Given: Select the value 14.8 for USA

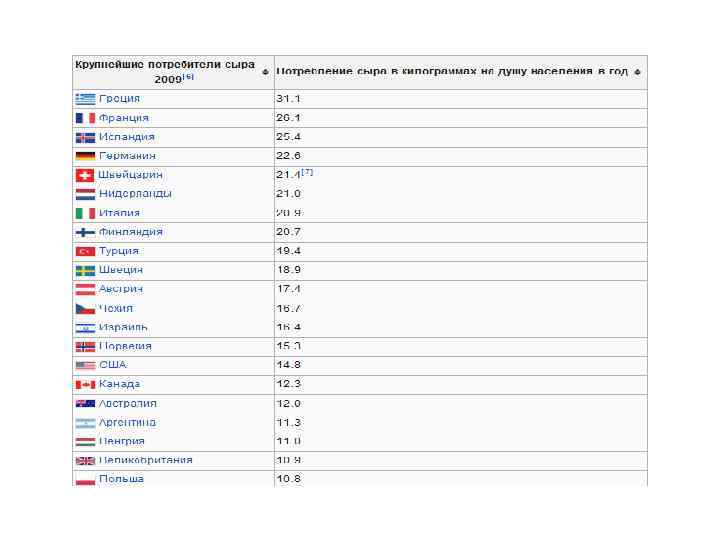Looking at the screenshot, I should [288, 365].
